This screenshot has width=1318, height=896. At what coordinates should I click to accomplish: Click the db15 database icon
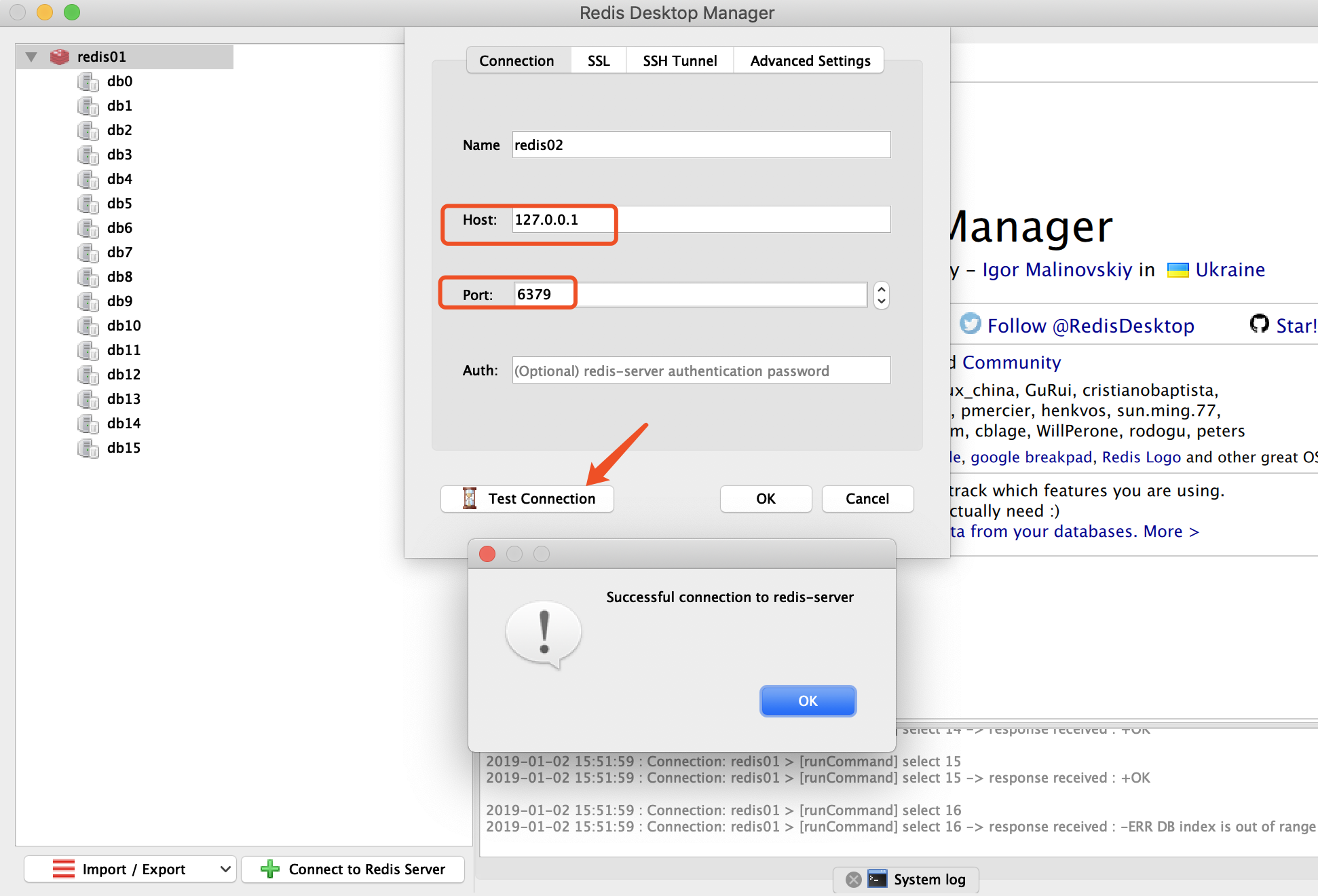point(88,449)
